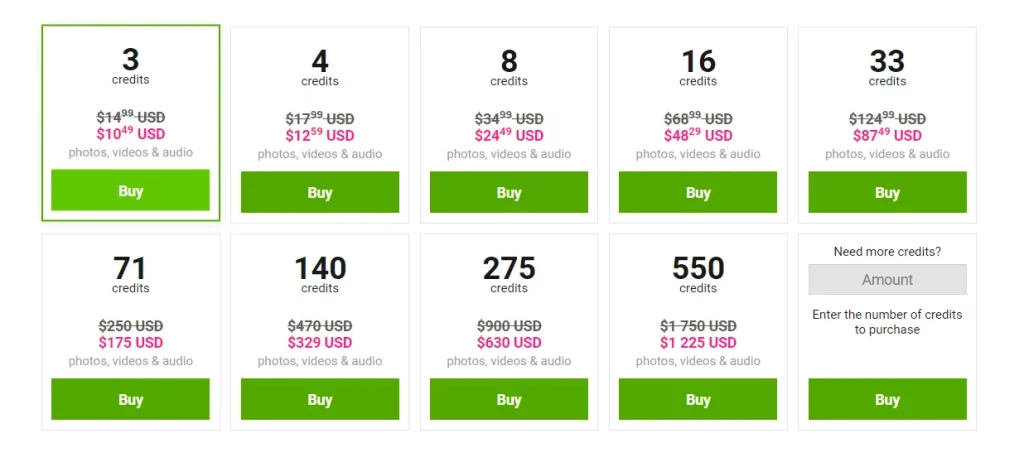Buy the 140 credits package

pos(320,399)
